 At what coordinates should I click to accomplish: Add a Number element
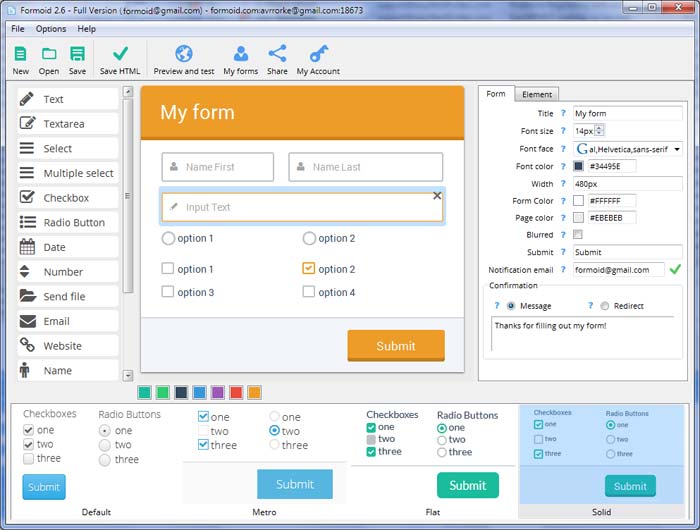68,271
